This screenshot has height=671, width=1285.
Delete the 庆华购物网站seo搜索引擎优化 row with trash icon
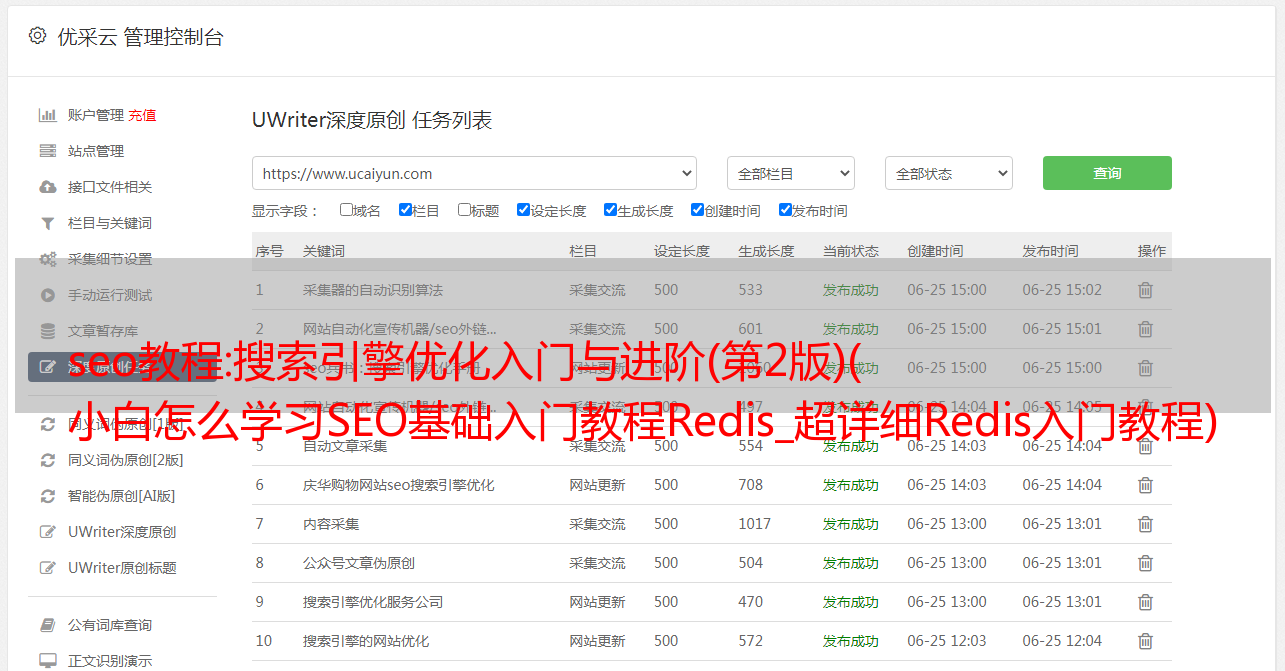[1145, 485]
